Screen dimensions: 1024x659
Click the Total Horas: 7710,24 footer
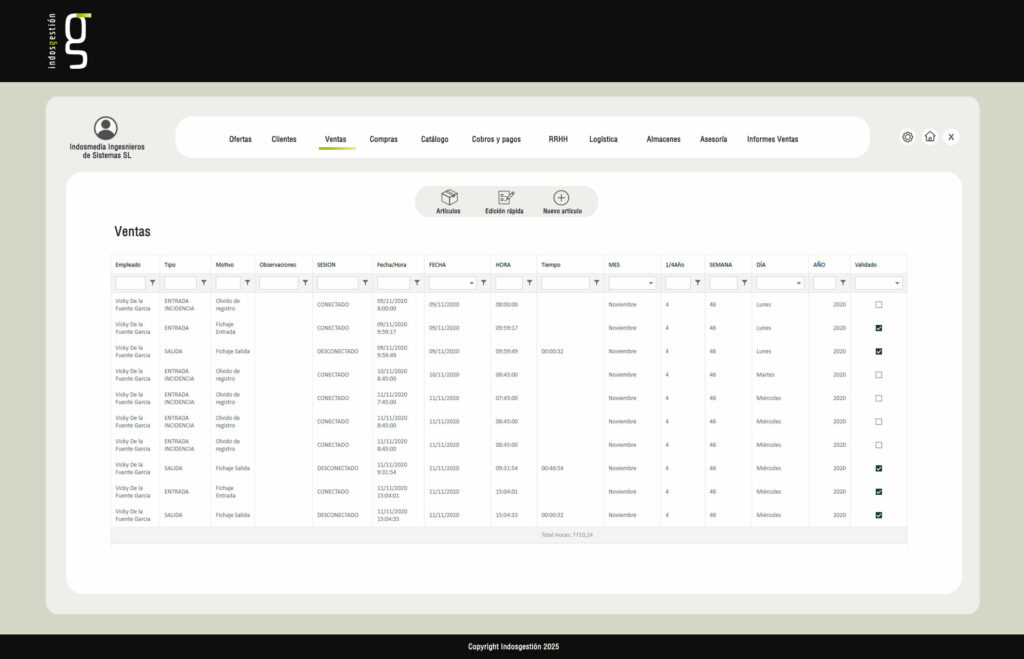567,535
